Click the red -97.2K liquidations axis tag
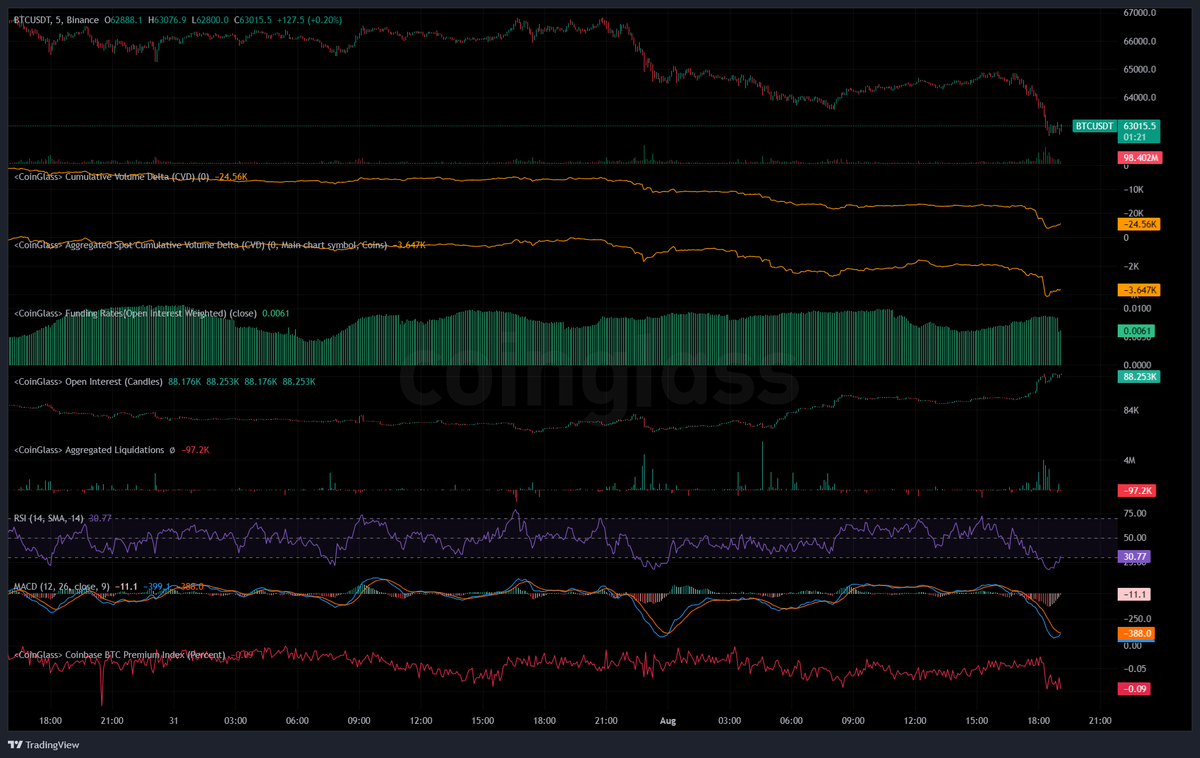1200x758 pixels. tap(1138, 491)
